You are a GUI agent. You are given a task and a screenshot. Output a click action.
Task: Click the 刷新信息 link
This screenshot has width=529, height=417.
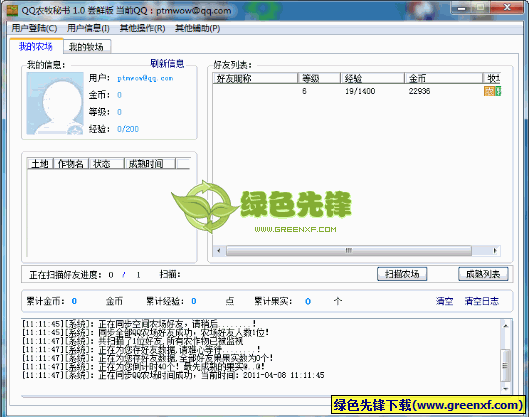[167, 63]
